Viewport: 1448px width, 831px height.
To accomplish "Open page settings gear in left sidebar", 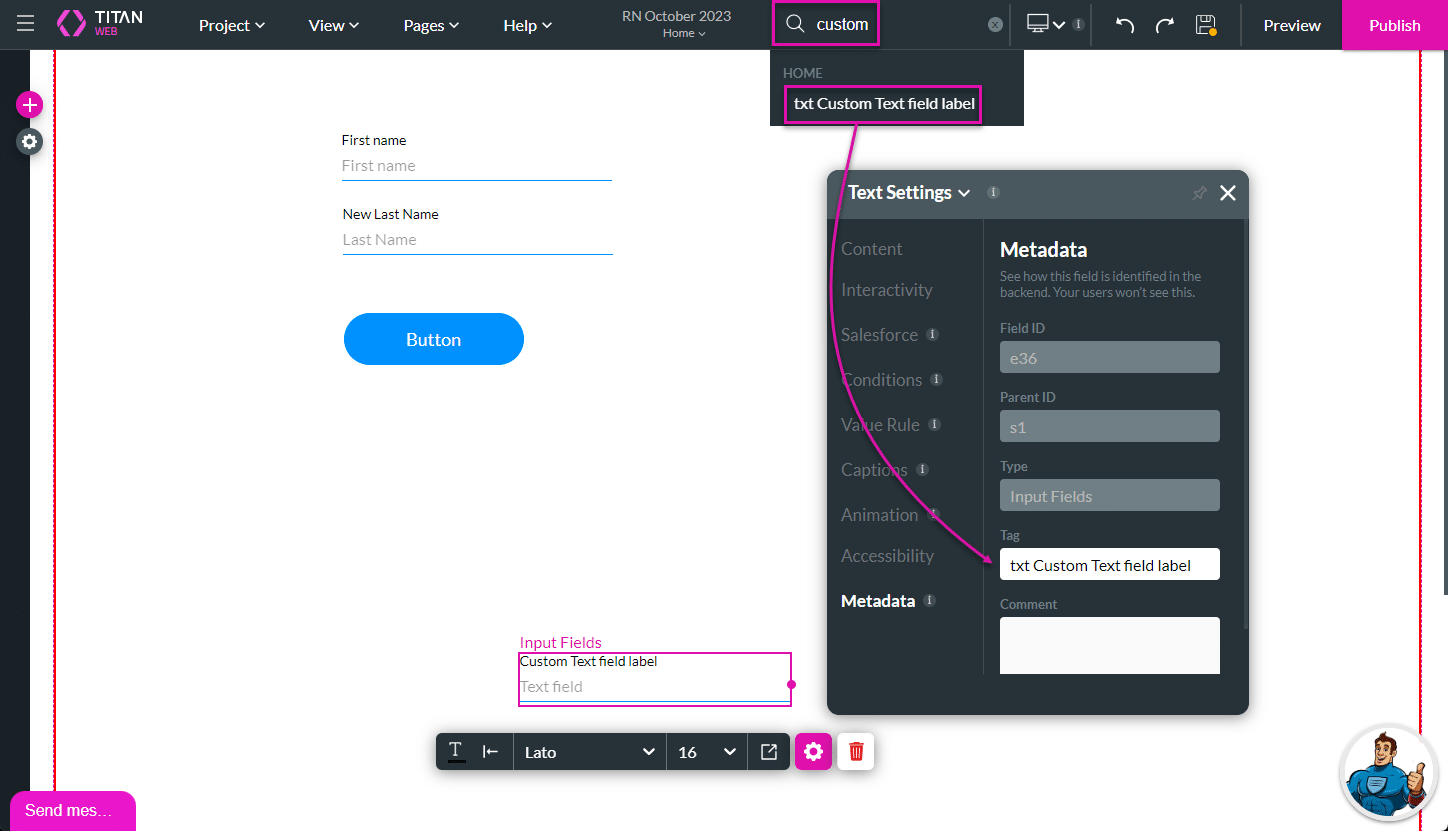I will tap(30, 142).
